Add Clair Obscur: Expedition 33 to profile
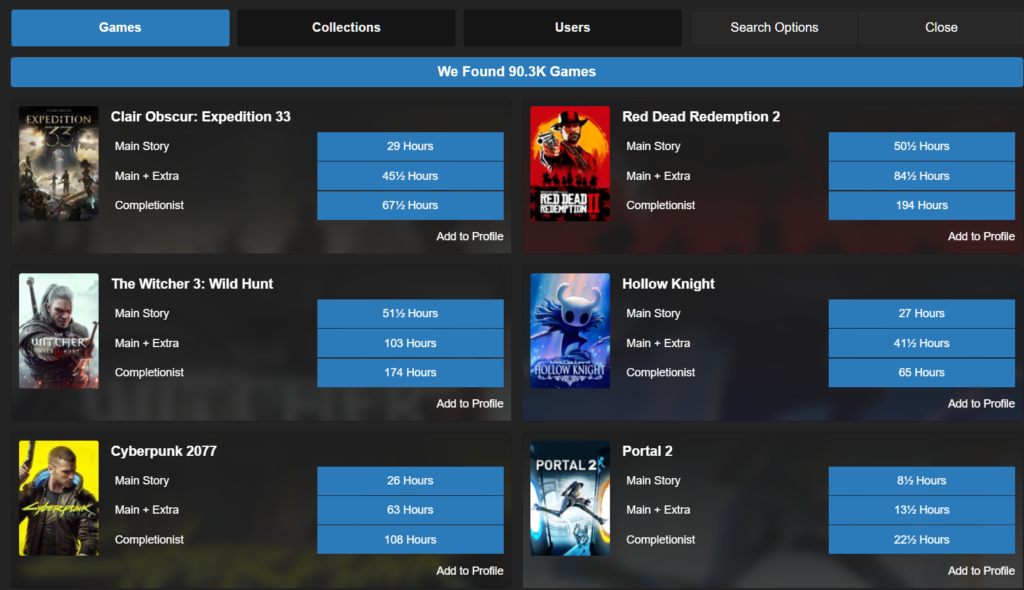 (469, 237)
